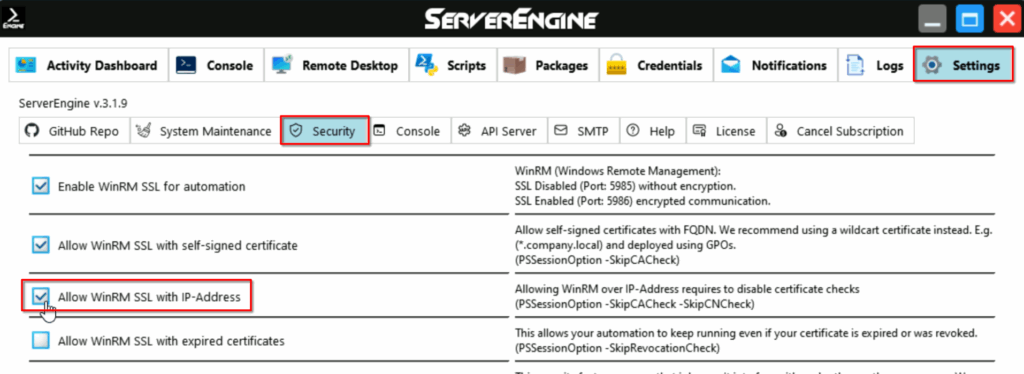Viewport: 1024px width, 374px height.
Task: Uncheck Allow WinRM SSL with IP-Address
Action: tap(40, 297)
